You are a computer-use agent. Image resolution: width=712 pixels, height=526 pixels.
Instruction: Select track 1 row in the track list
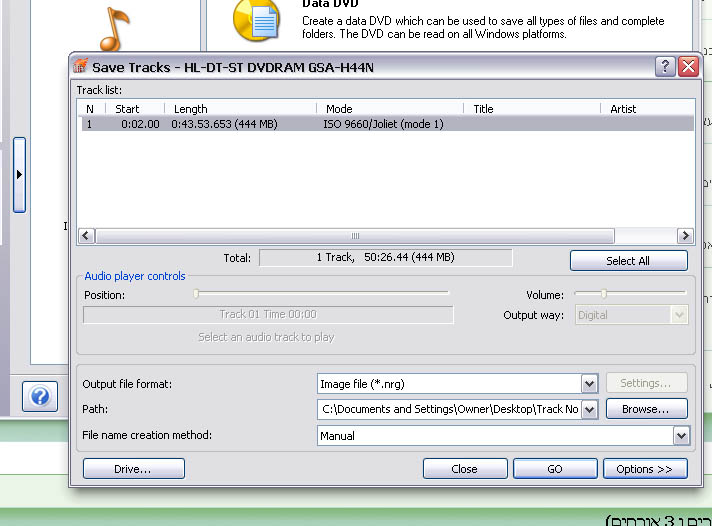387,124
